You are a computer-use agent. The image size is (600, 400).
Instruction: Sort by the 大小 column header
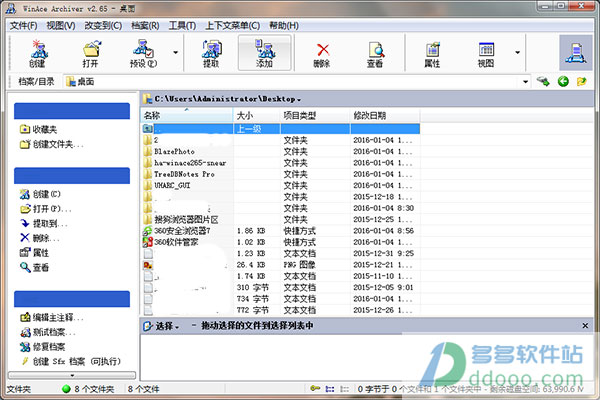257,115
